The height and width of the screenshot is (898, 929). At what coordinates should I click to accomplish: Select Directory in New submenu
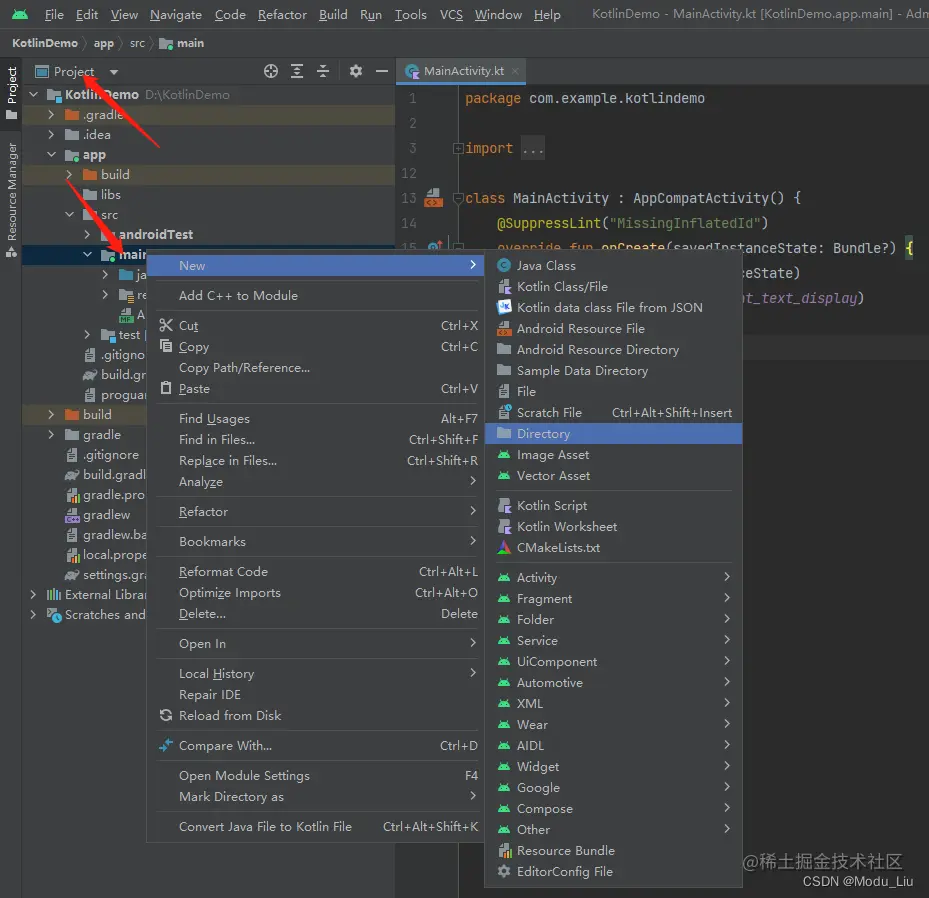[613, 434]
